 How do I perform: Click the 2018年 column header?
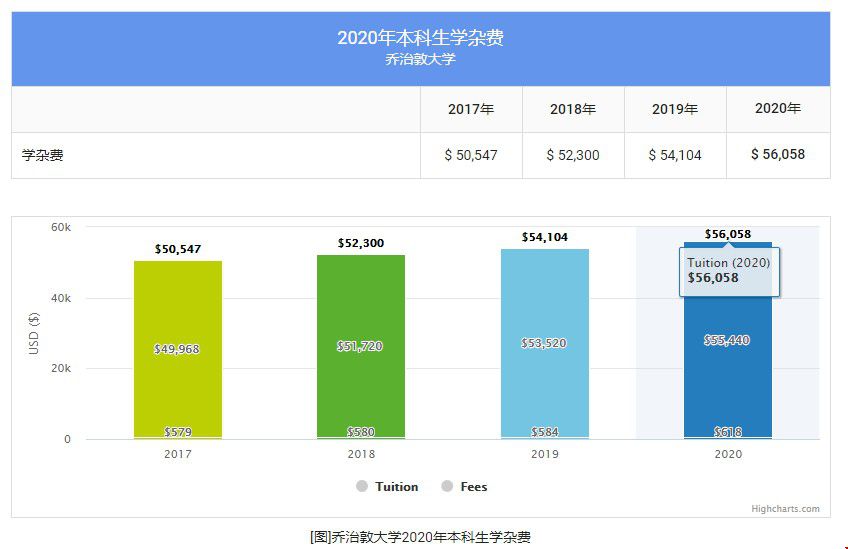[x=573, y=109]
